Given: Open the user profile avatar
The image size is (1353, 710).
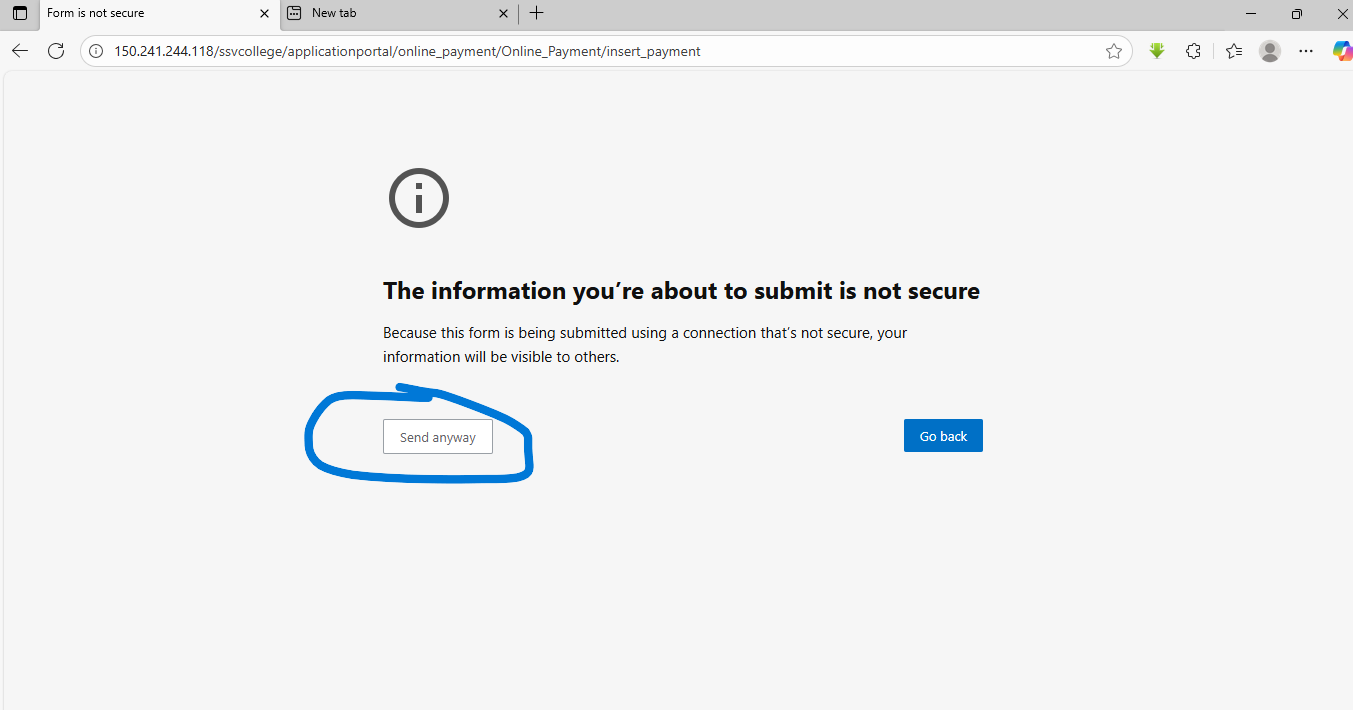Looking at the screenshot, I should coord(1270,51).
